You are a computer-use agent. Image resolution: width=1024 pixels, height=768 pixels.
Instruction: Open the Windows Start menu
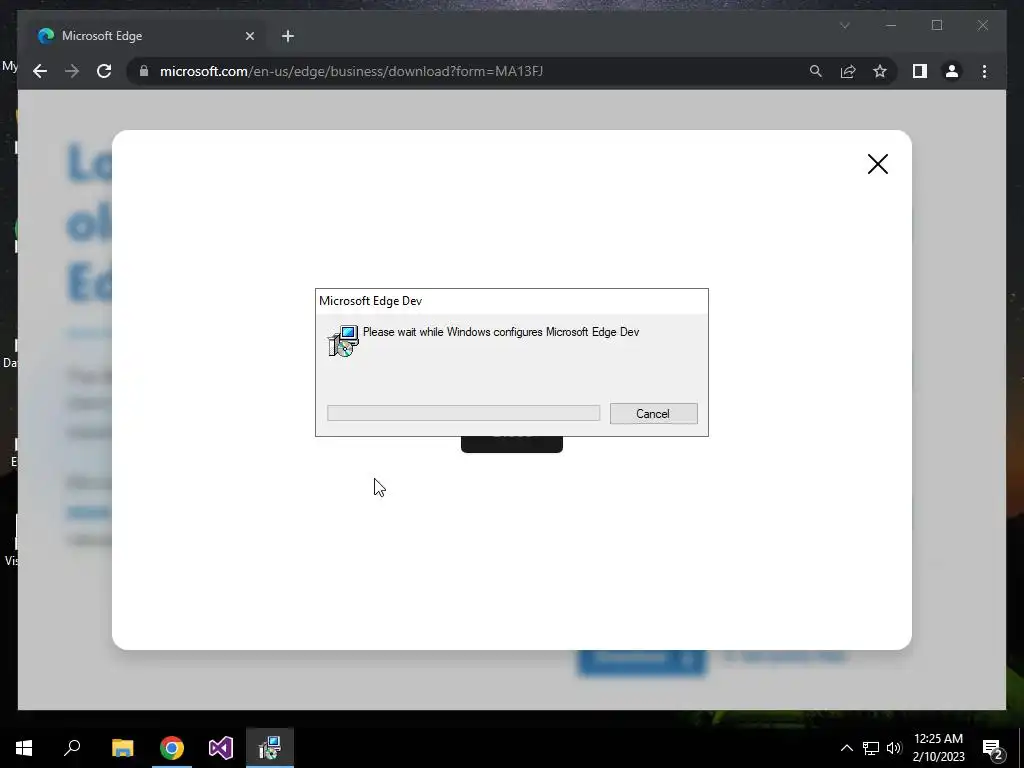[24, 748]
